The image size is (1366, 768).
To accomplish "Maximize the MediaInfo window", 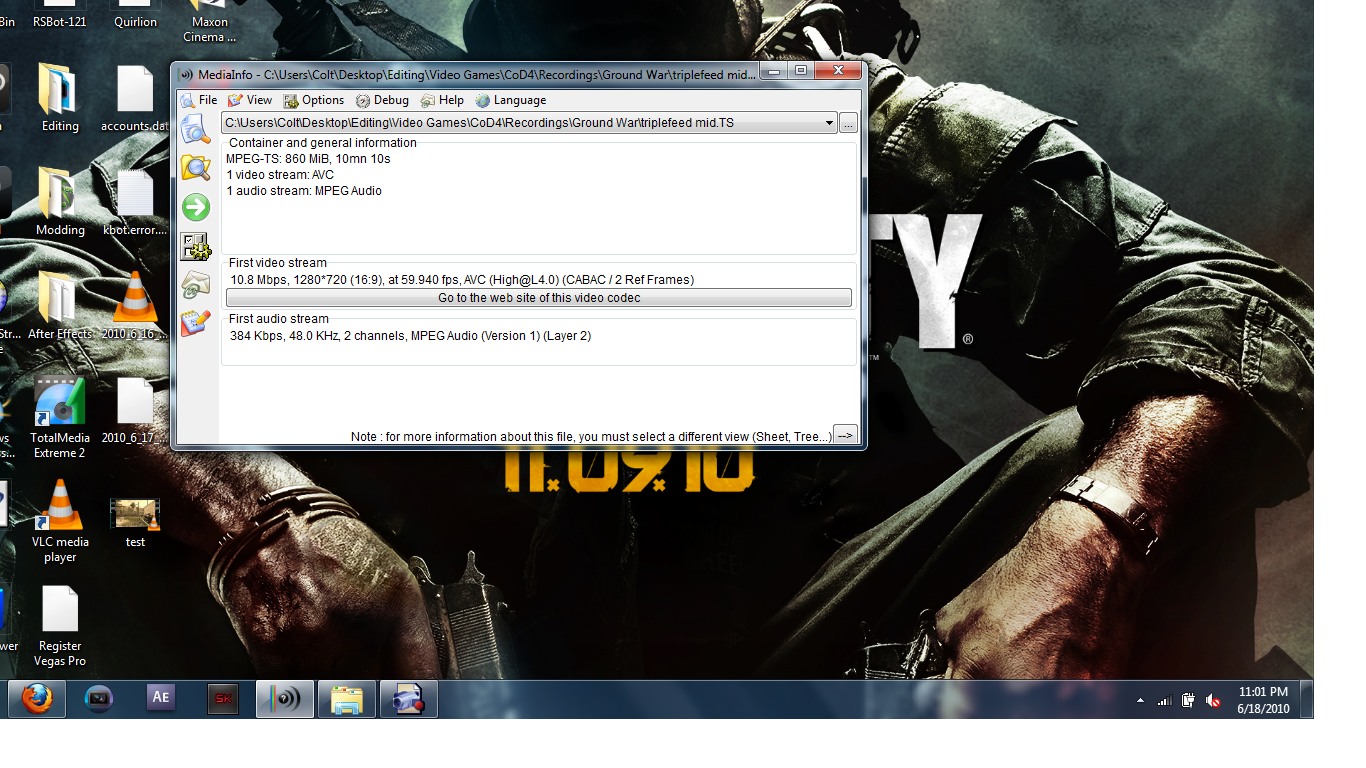I will point(800,71).
